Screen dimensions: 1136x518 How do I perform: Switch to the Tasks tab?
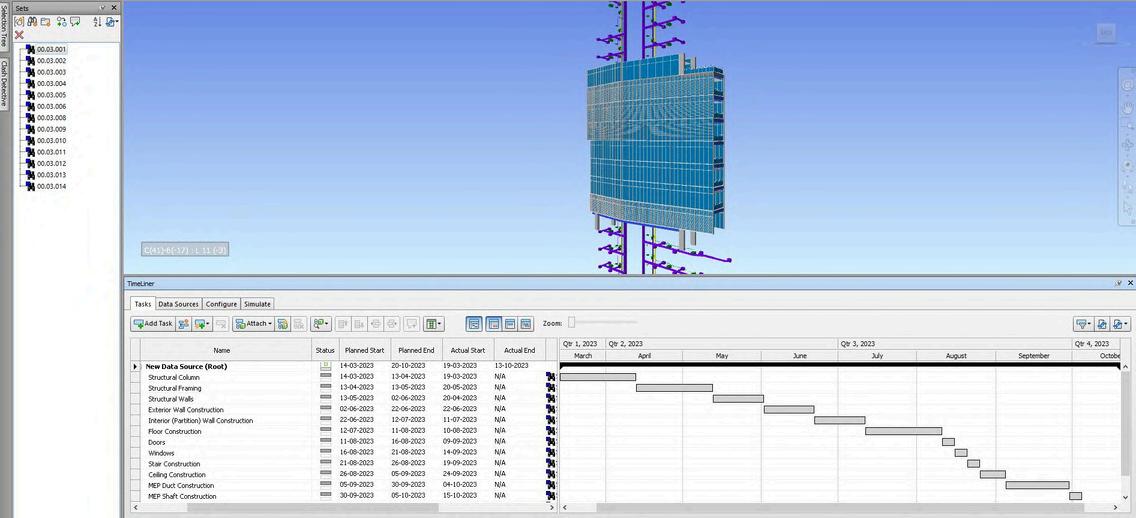[x=143, y=304]
